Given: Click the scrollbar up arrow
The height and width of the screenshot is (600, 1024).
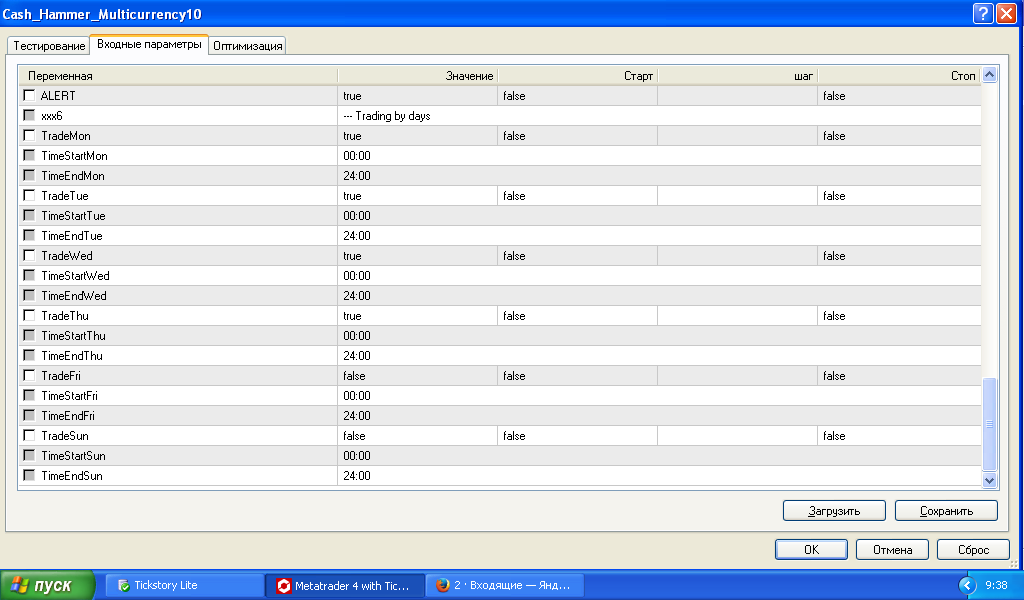Looking at the screenshot, I should click(989, 74).
